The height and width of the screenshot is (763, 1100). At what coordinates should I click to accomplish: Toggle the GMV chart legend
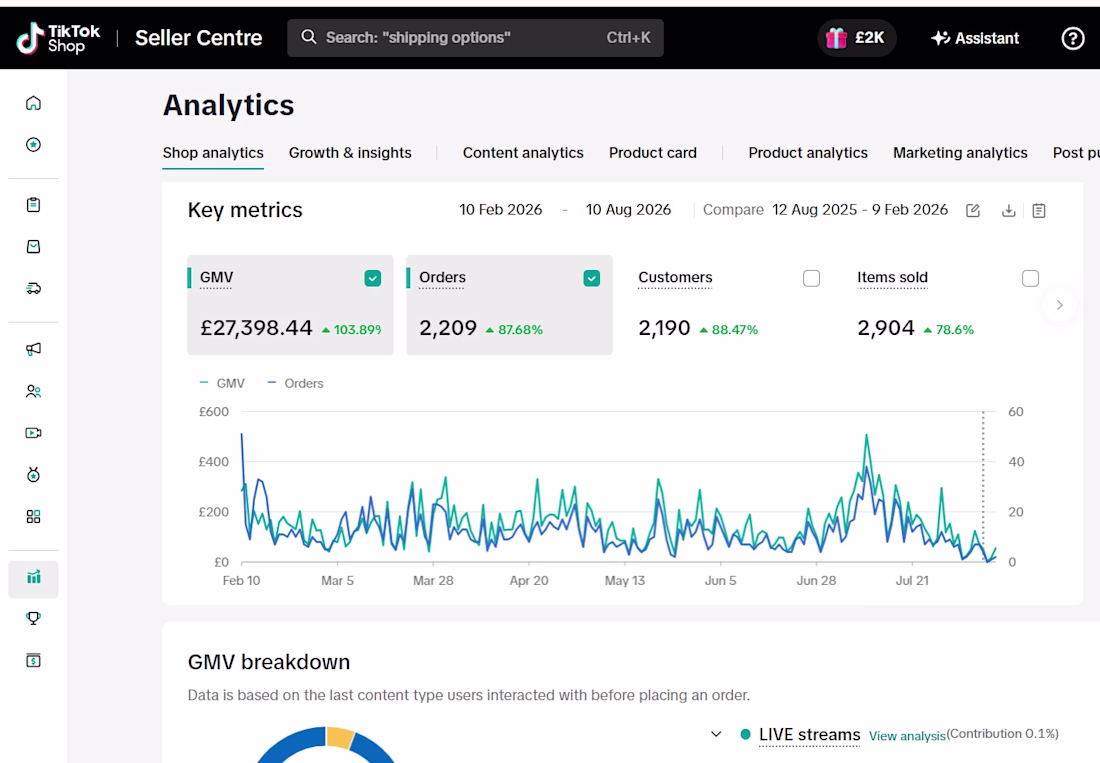coord(222,384)
